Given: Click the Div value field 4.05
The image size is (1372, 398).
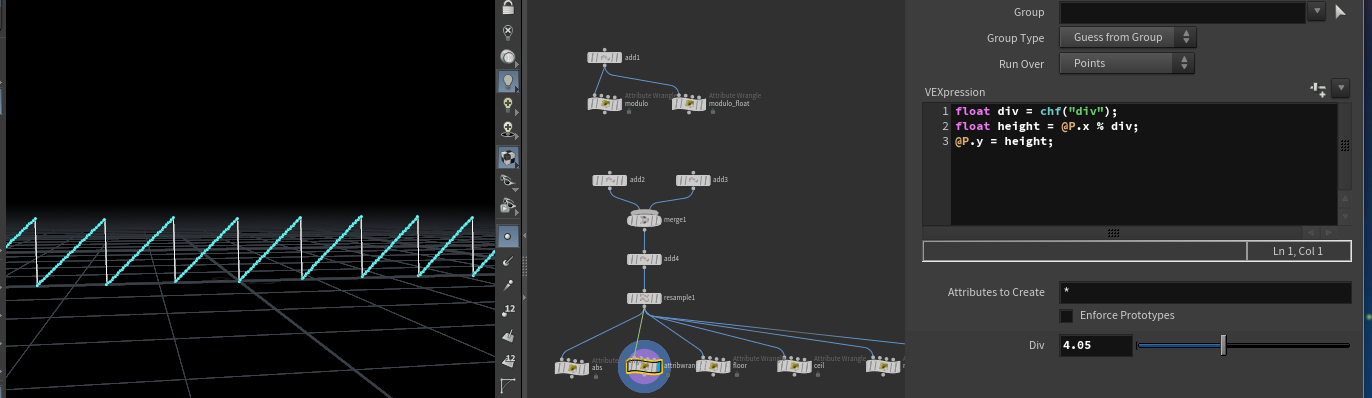Looking at the screenshot, I should coord(1096,345).
